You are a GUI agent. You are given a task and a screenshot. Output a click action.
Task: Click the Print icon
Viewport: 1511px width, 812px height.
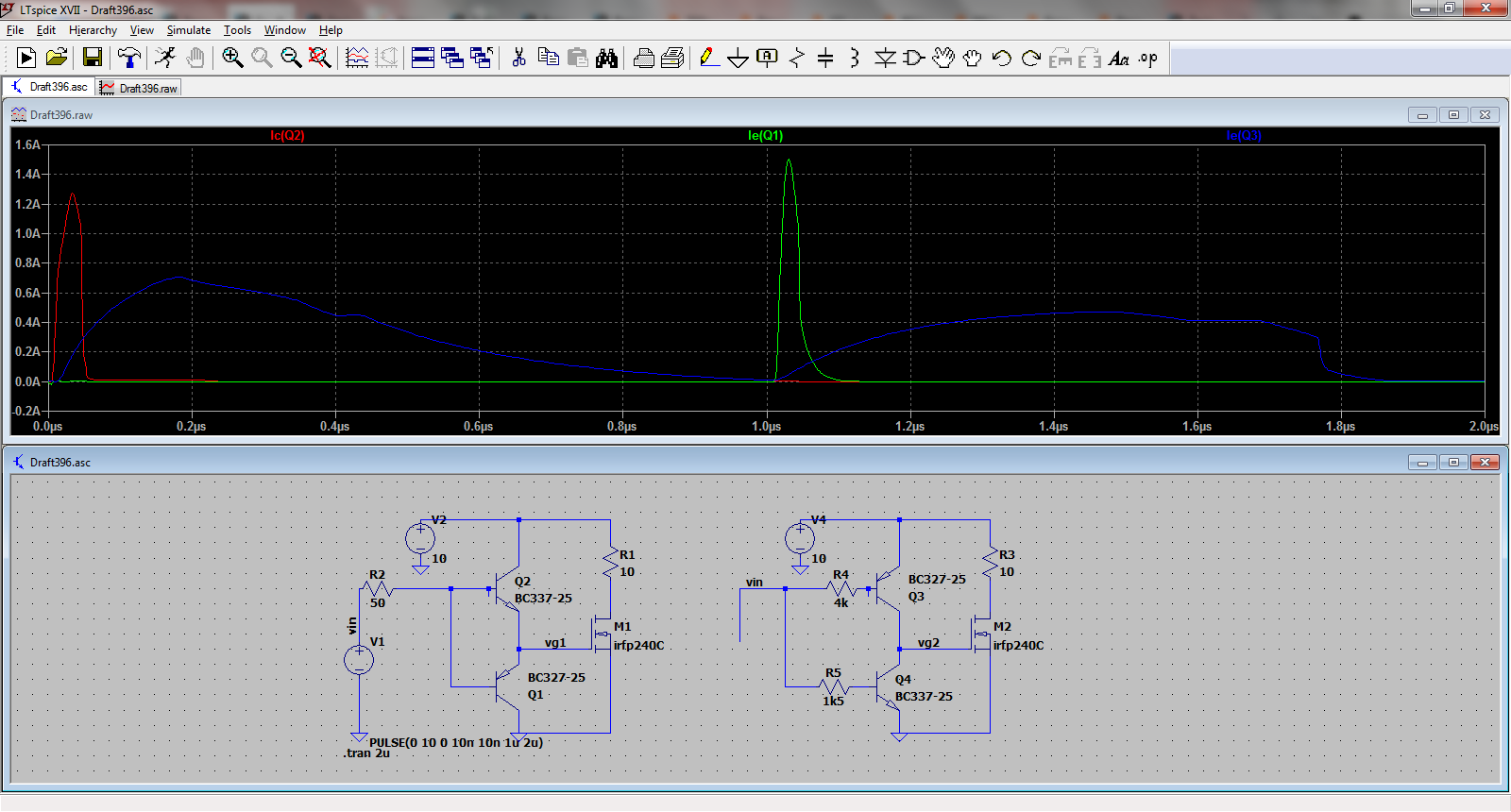pos(643,59)
